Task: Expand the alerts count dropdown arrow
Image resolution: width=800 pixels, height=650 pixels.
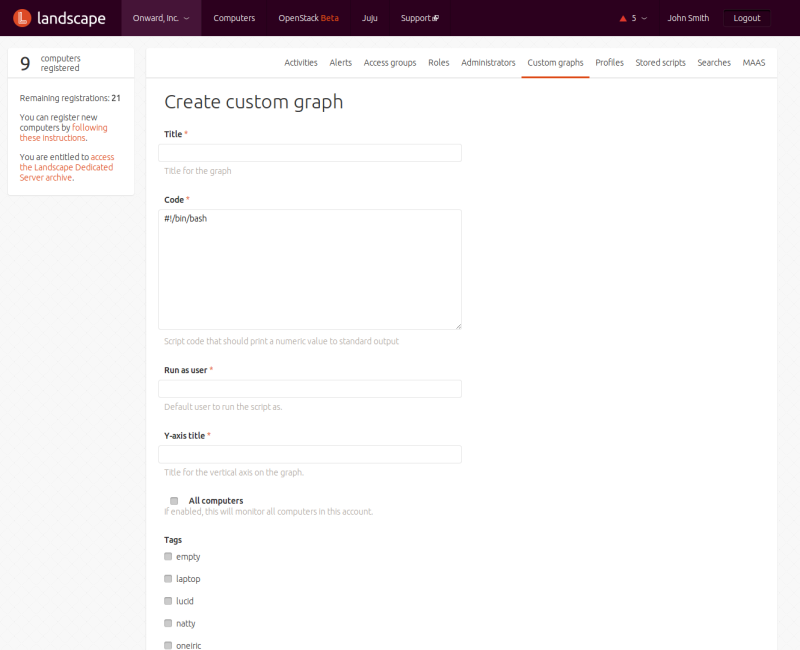Action: pyautogui.click(x=644, y=18)
